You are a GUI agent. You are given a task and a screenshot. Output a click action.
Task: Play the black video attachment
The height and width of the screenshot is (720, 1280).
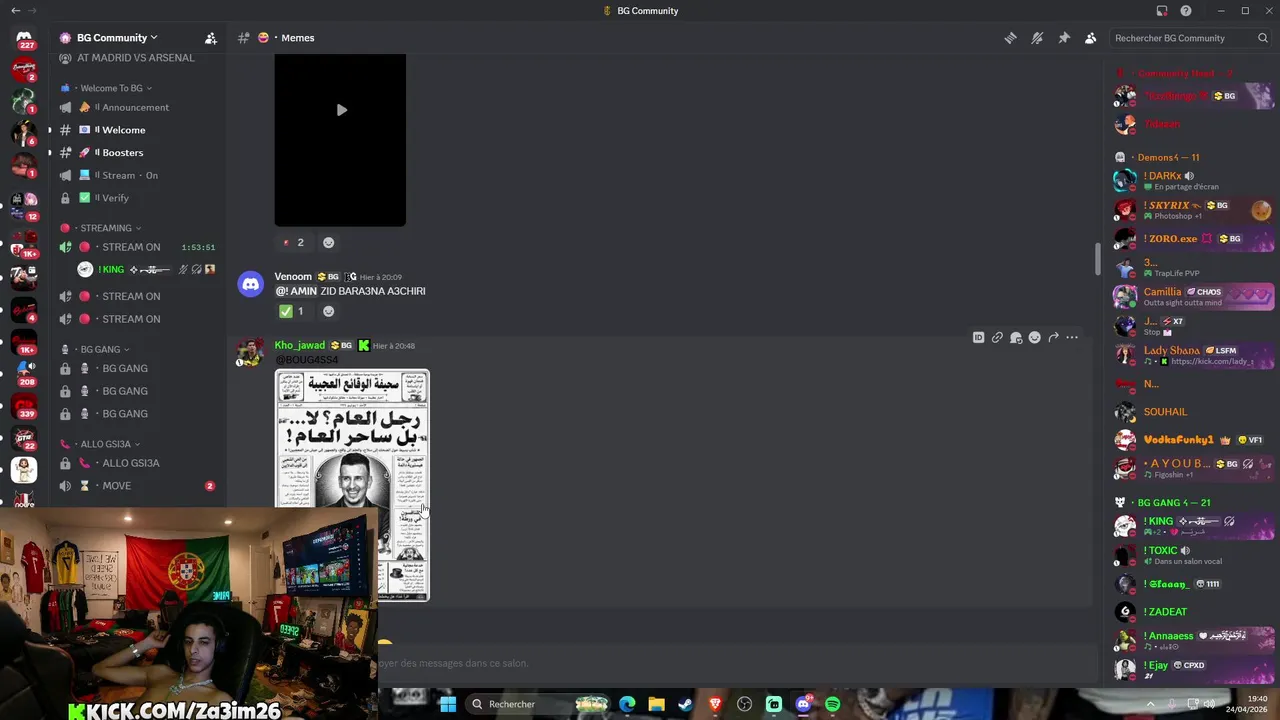tap(340, 110)
